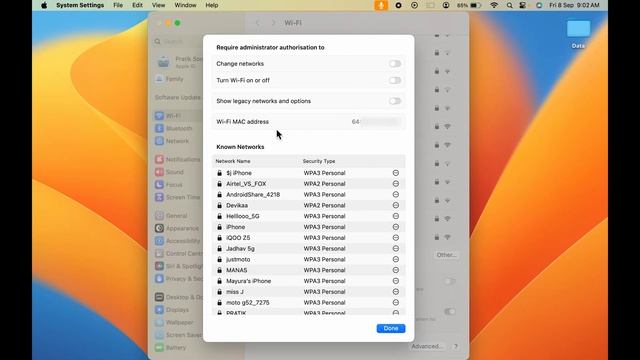Select the $j iPhone network name
This screenshot has width=640, height=360.
(x=239, y=173)
